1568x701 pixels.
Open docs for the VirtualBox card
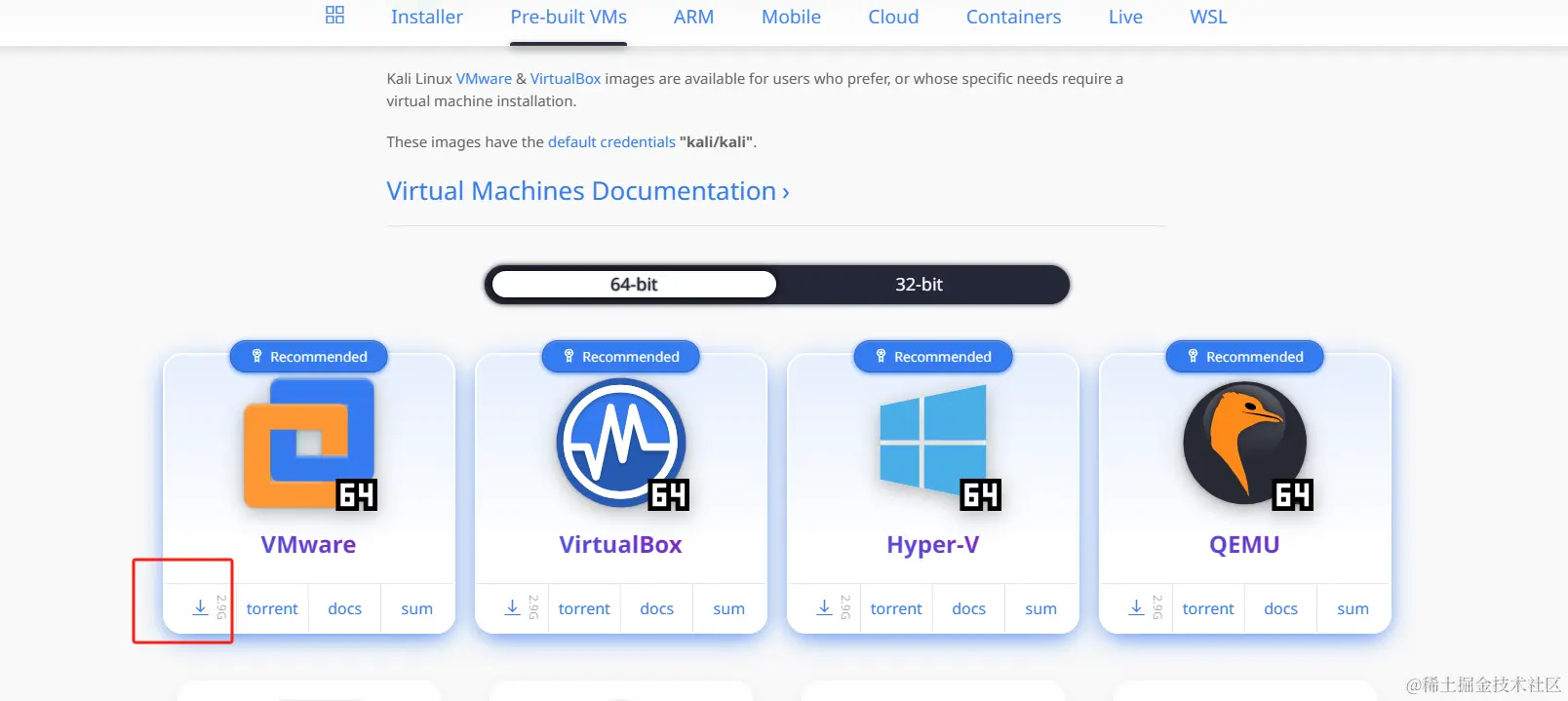point(656,608)
